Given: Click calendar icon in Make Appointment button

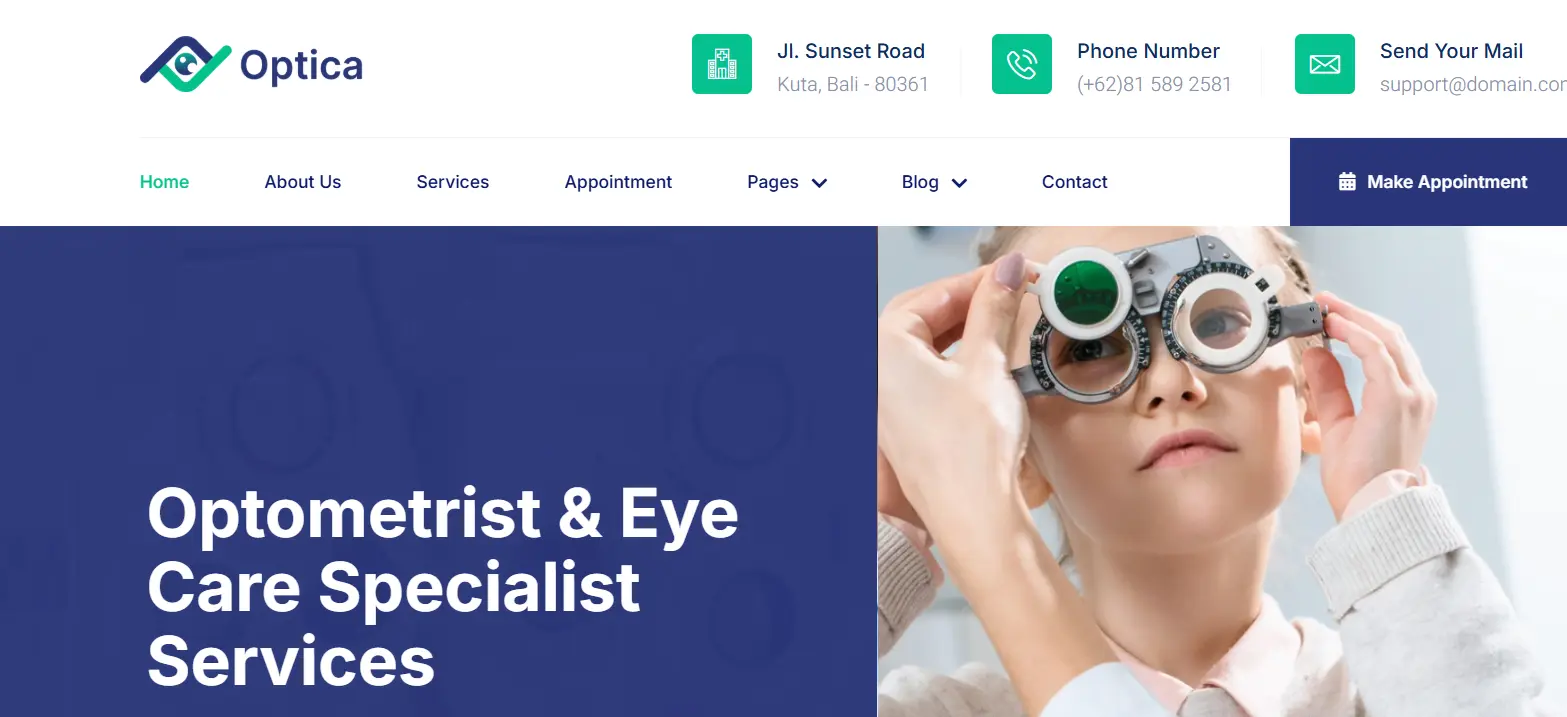Looking at the screenshot, I should click(1347, 182).
